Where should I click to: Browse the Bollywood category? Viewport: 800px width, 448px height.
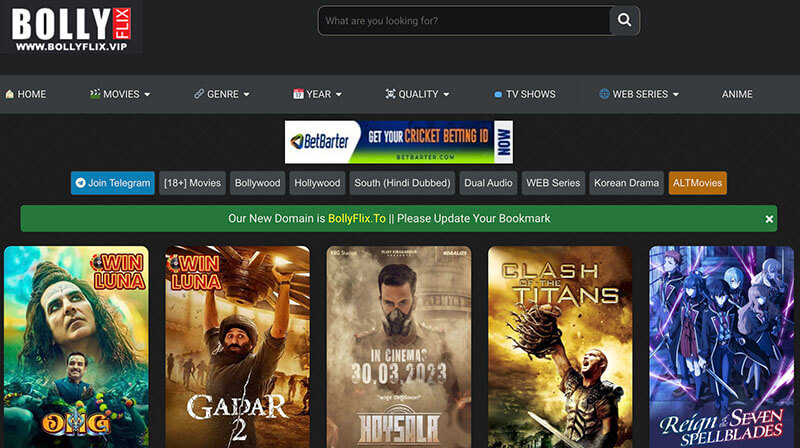(x=257, y=183)
